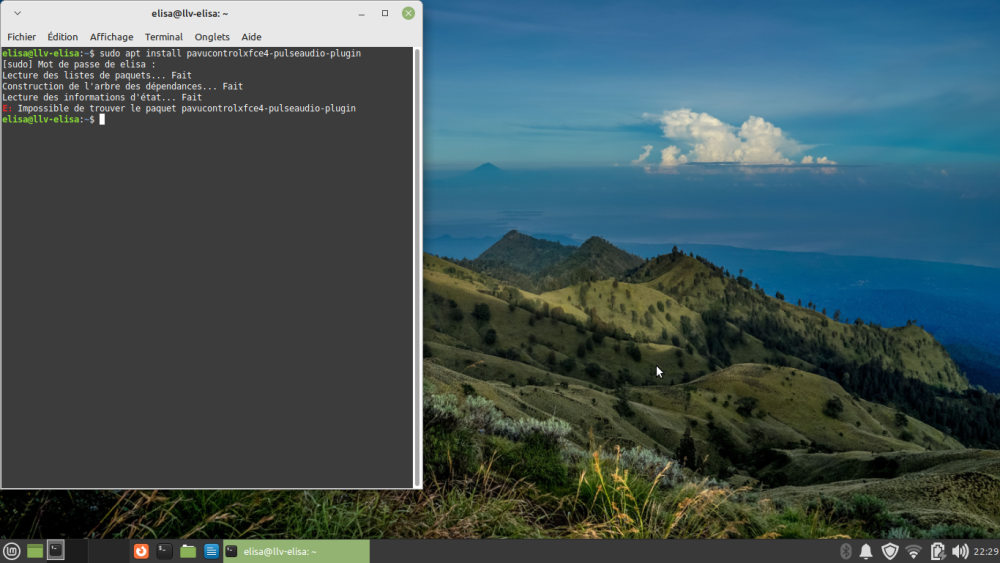Click the elisa@llv-elisa taskbar window button

(295, 551)
